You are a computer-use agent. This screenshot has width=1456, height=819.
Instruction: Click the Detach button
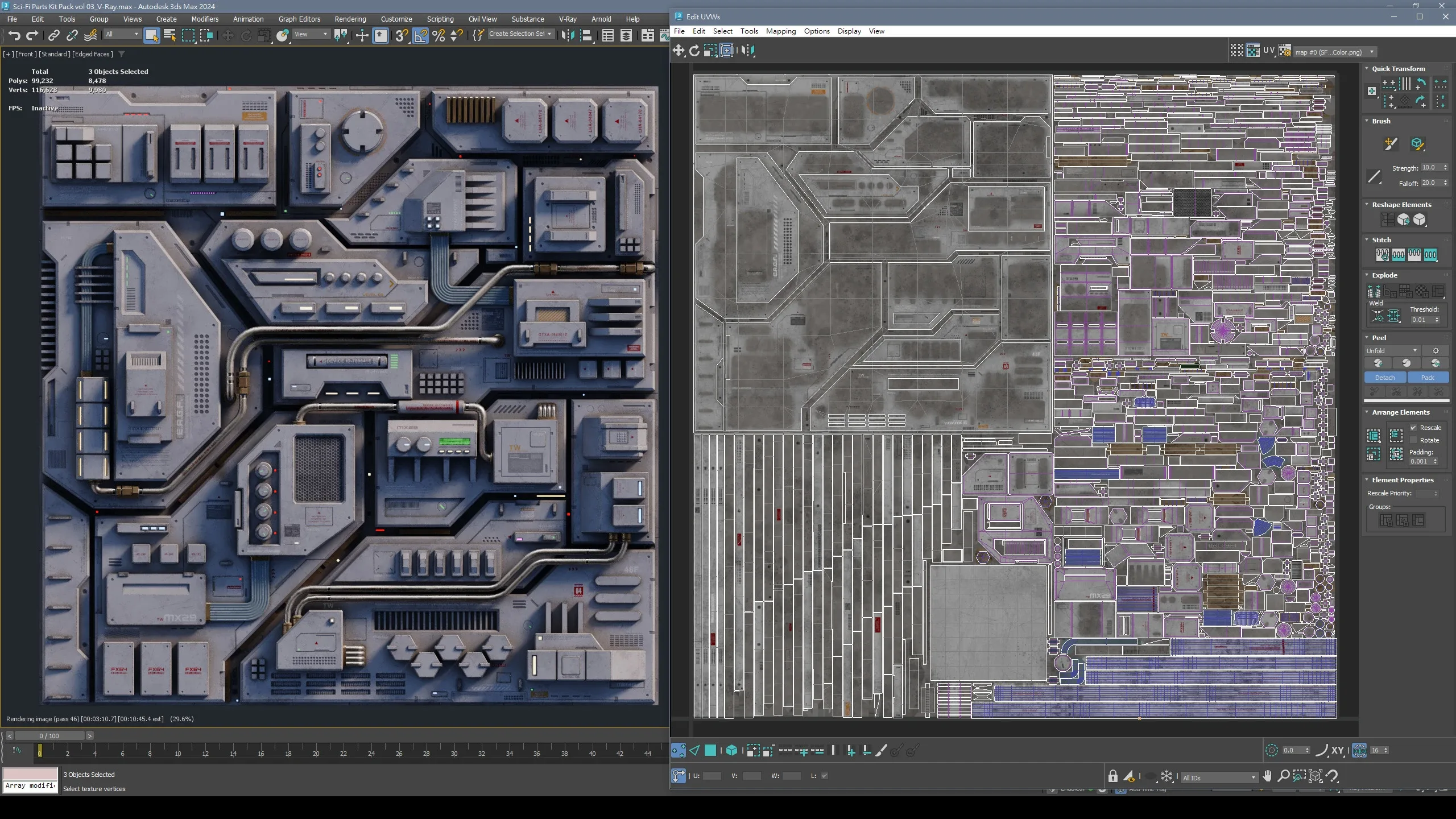tap(1385, 378)
